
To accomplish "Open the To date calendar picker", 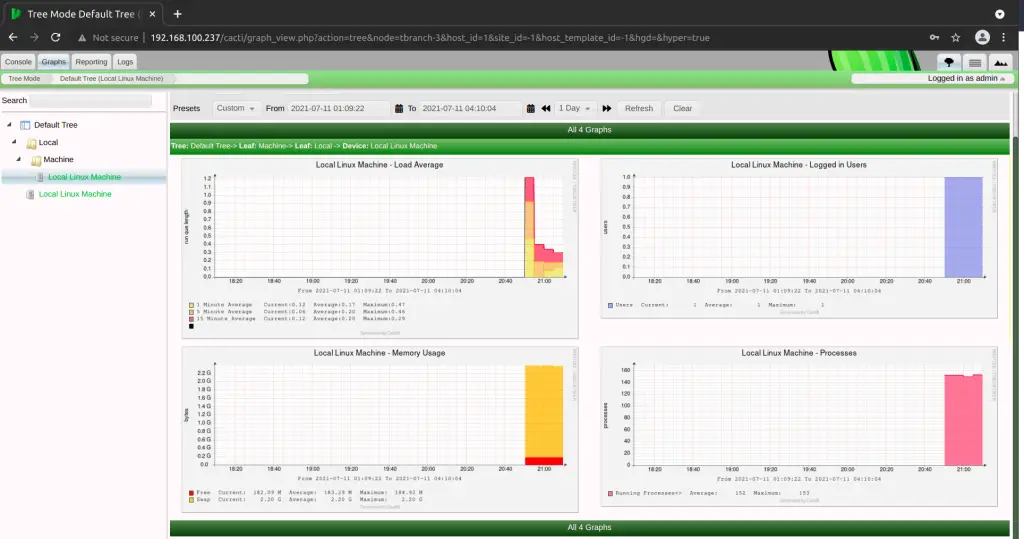I will pos(531,108).
